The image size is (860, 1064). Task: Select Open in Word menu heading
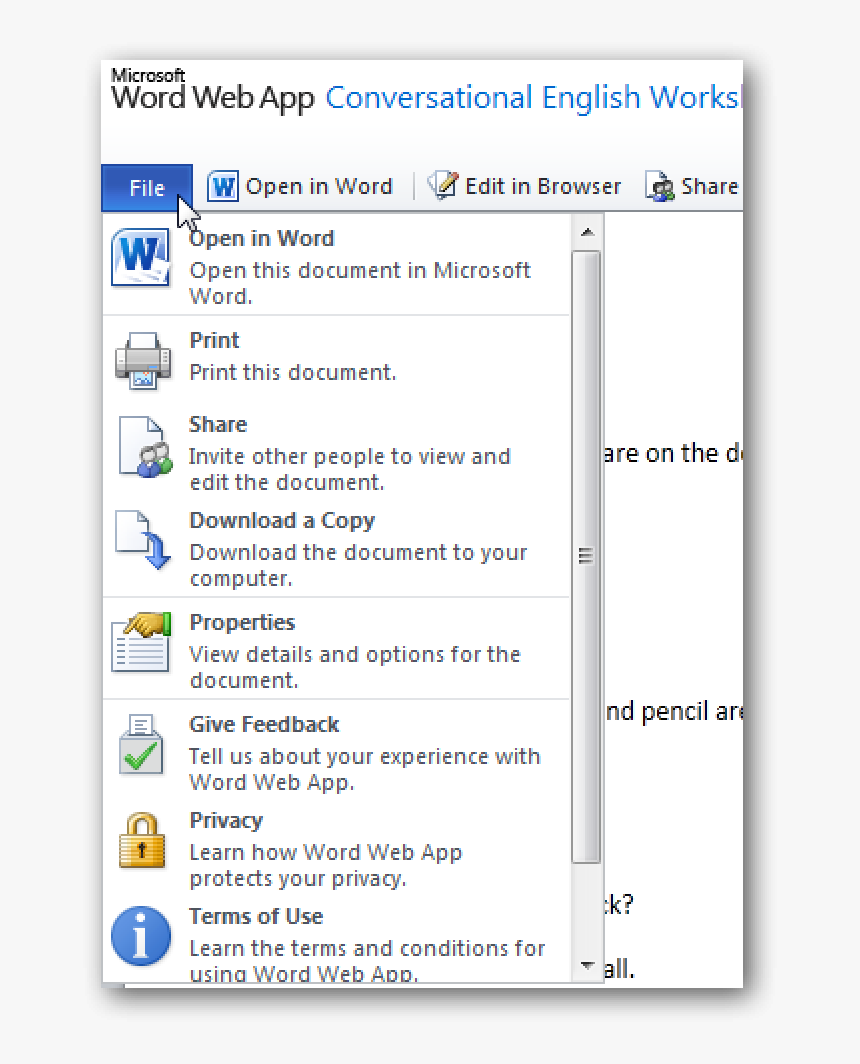[x=262, y=239]
